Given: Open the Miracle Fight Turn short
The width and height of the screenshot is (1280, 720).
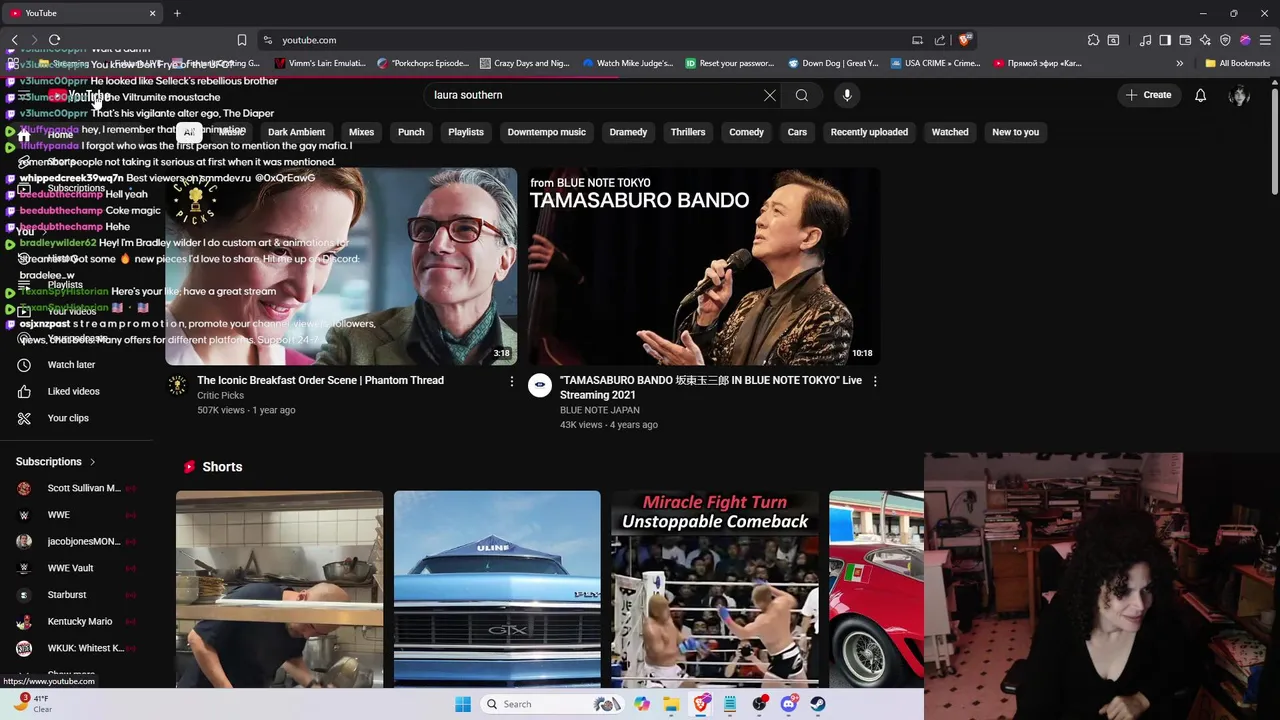Looking at the screenshot, I should [x=714, y=589].
